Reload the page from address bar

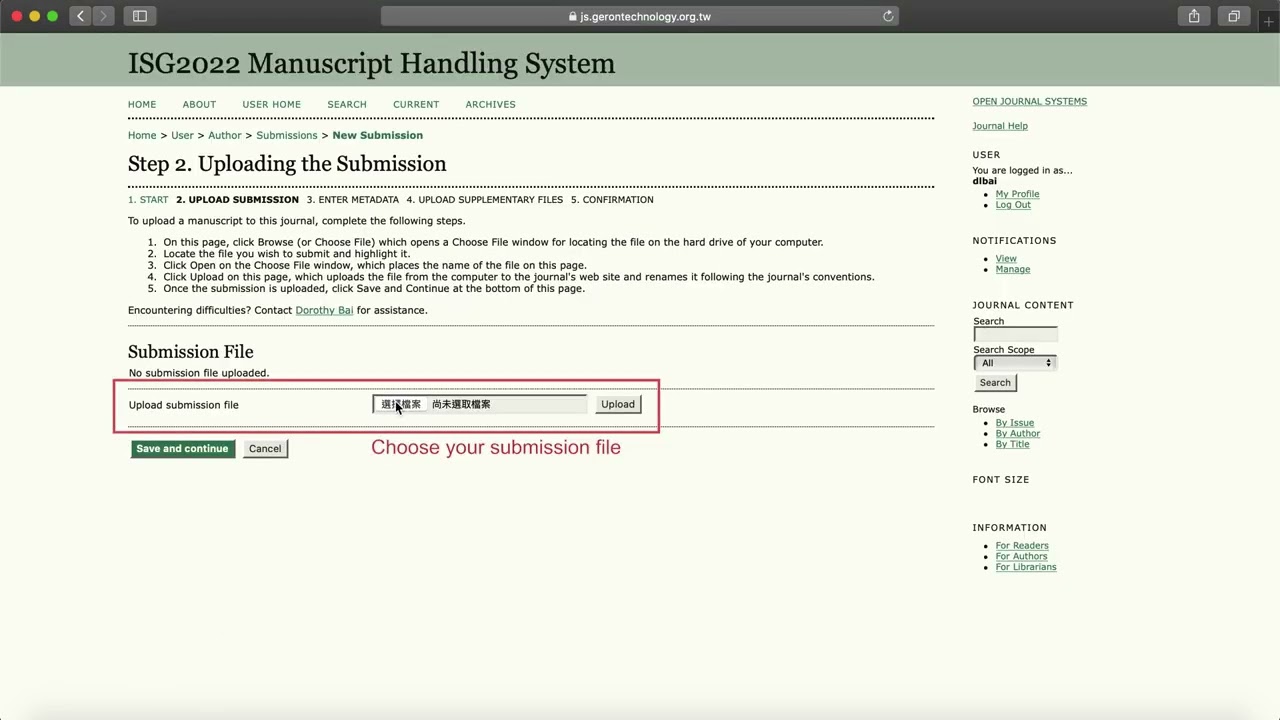tap(887, 16)
